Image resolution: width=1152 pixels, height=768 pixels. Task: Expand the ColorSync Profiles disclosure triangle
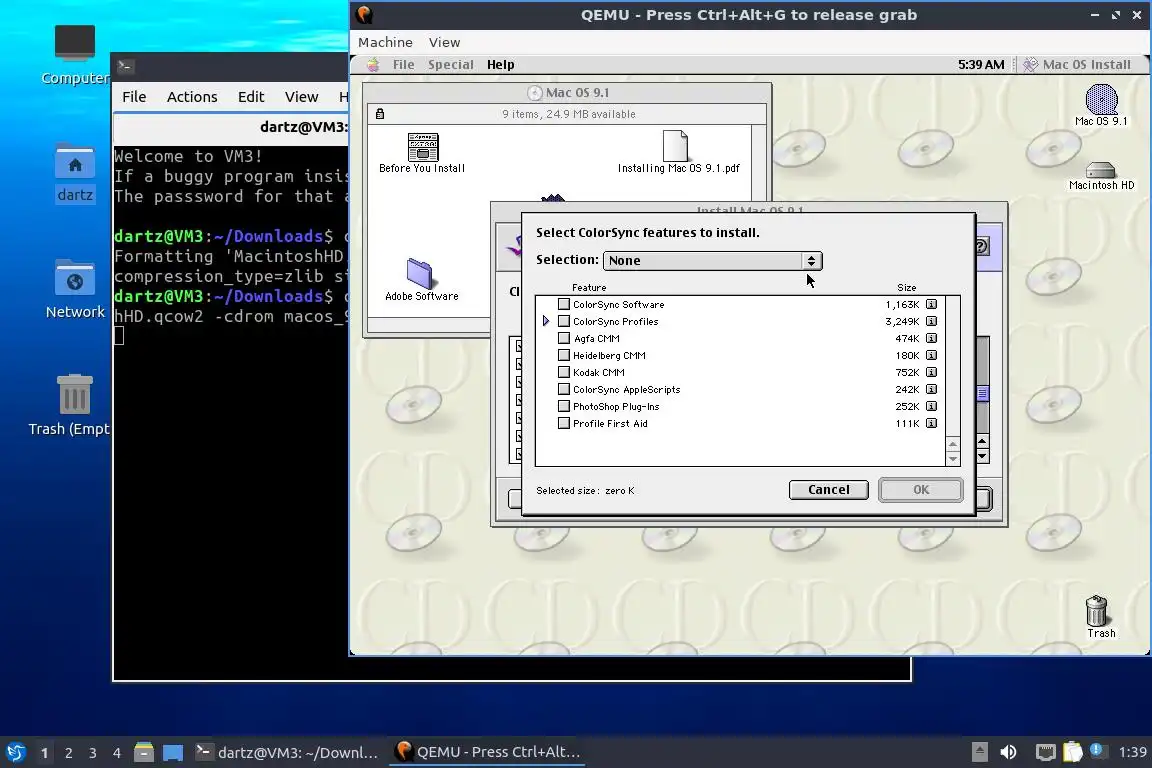[x=546, y=321]
